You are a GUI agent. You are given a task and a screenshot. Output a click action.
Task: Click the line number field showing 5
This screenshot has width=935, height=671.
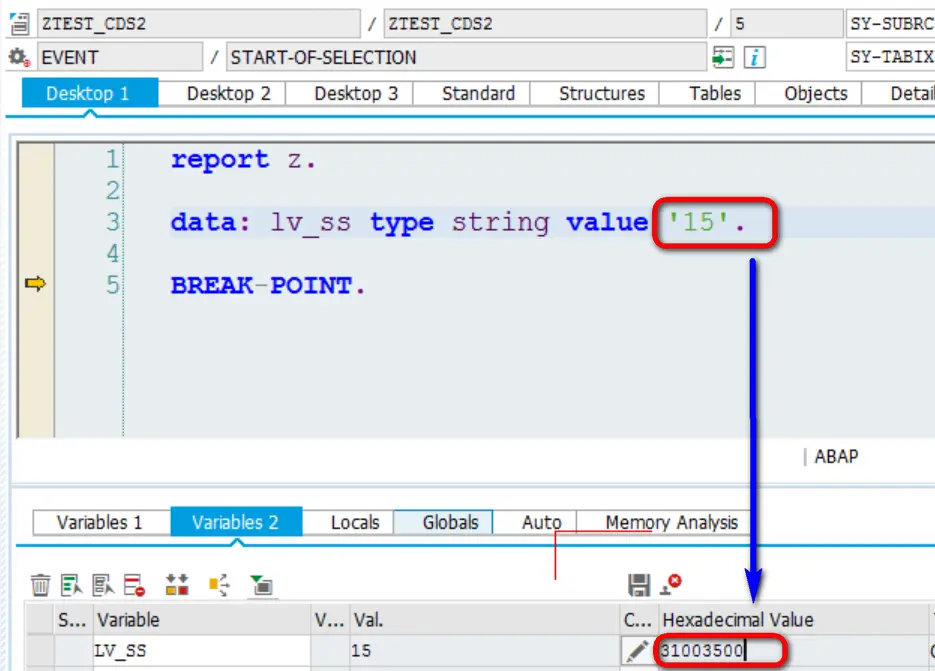787,24
